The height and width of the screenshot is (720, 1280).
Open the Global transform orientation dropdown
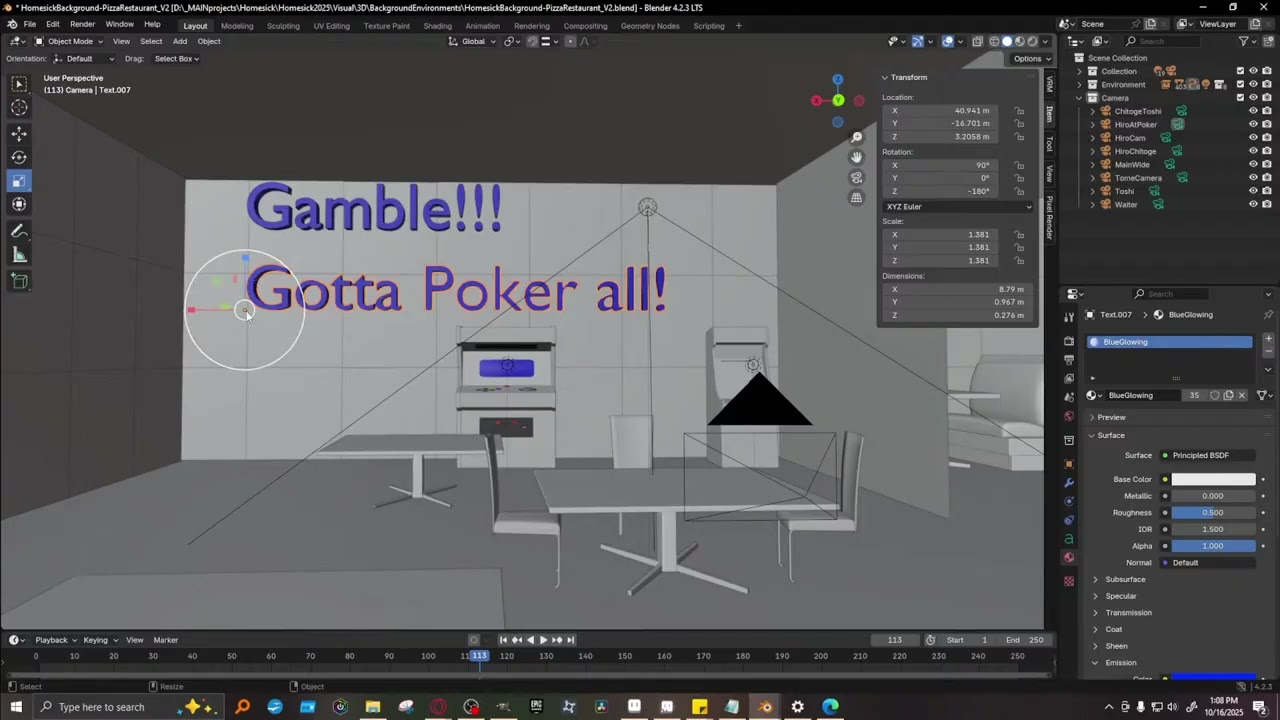473,41
